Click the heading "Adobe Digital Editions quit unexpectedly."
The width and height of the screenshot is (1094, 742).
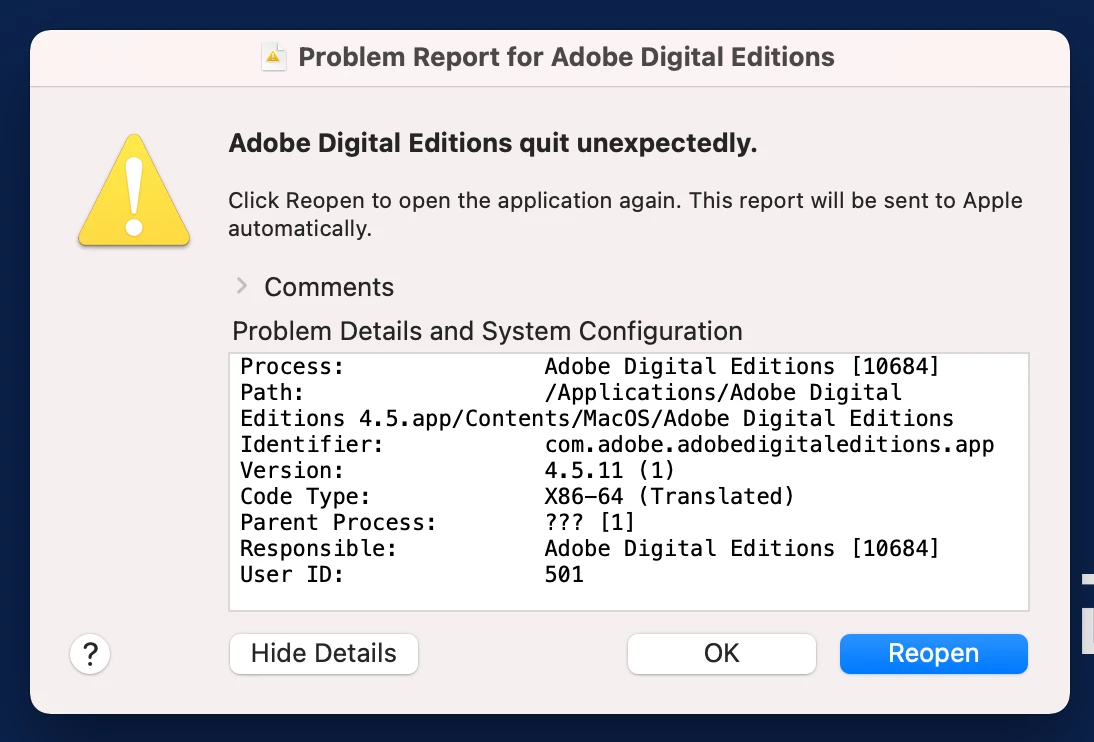tap(493, 143)
